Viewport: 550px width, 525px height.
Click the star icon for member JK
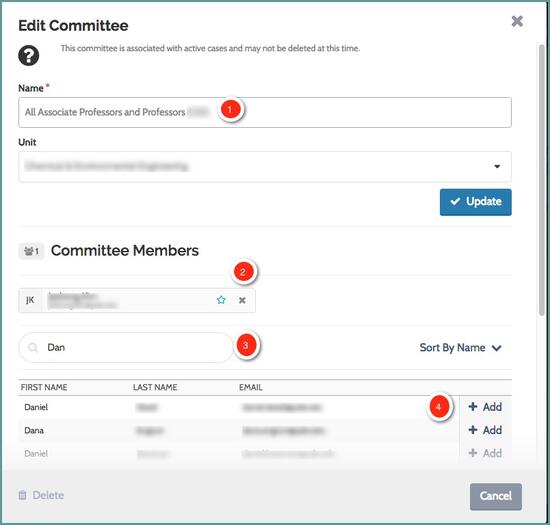(x=221, y=300)
